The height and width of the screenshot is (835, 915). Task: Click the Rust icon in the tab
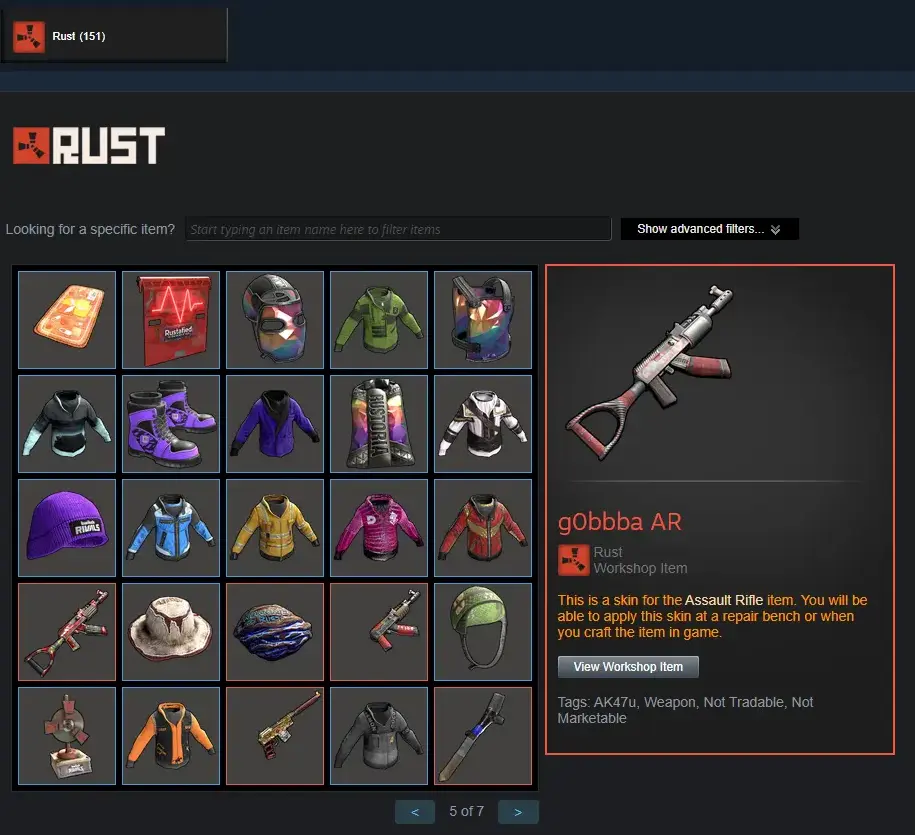click(x=29, y=37)
